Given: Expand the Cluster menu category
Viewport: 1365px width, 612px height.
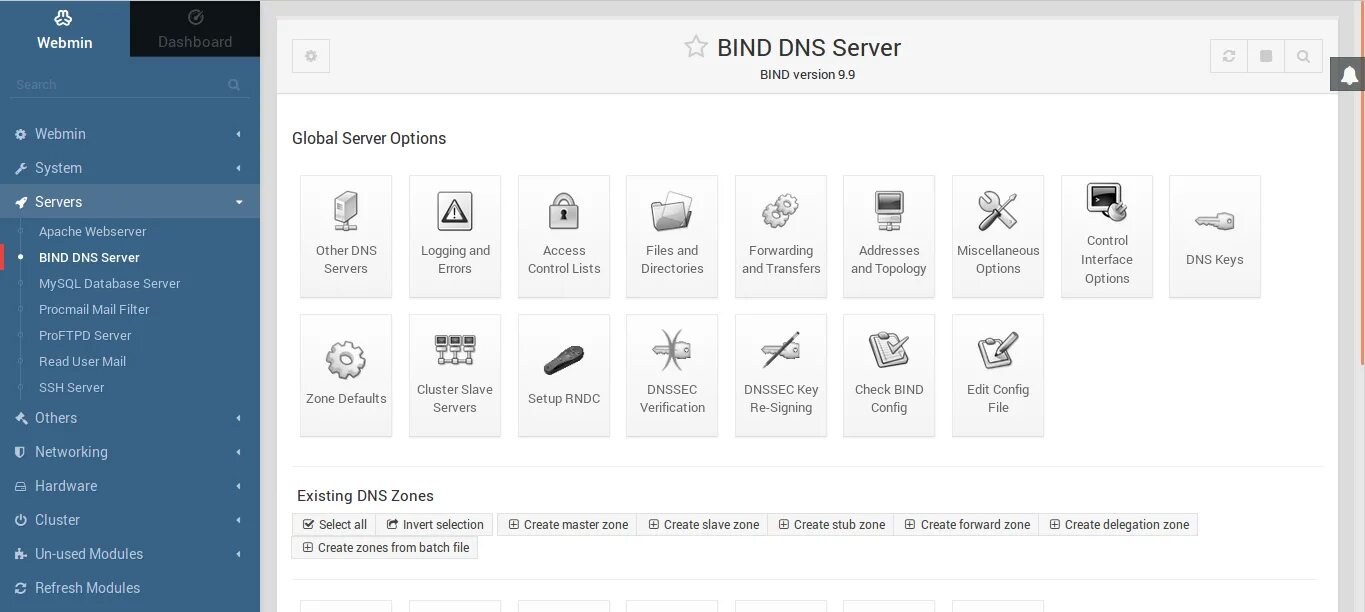Looking at the screenshot, I should tap(130, 520).
